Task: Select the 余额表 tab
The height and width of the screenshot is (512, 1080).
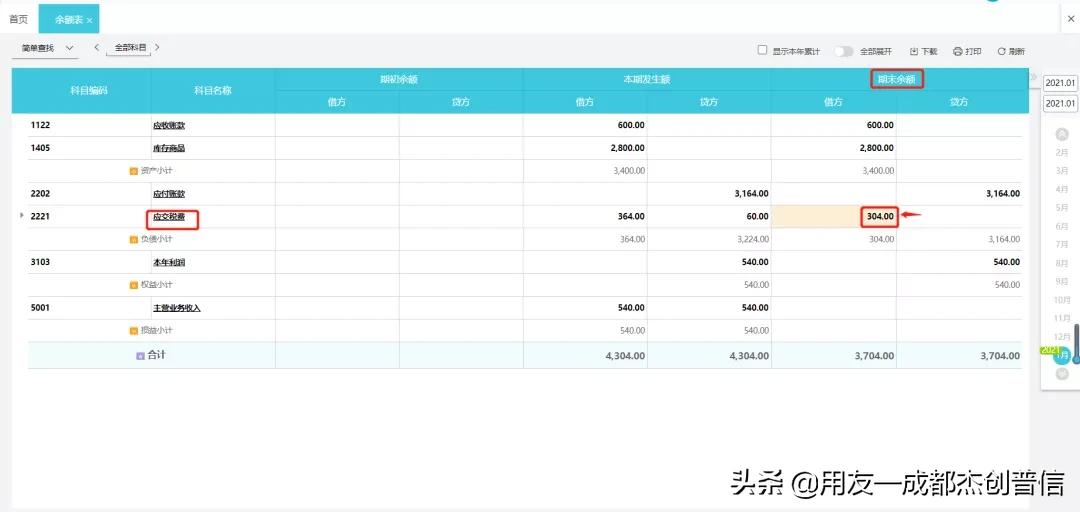Action: [69, 19]
